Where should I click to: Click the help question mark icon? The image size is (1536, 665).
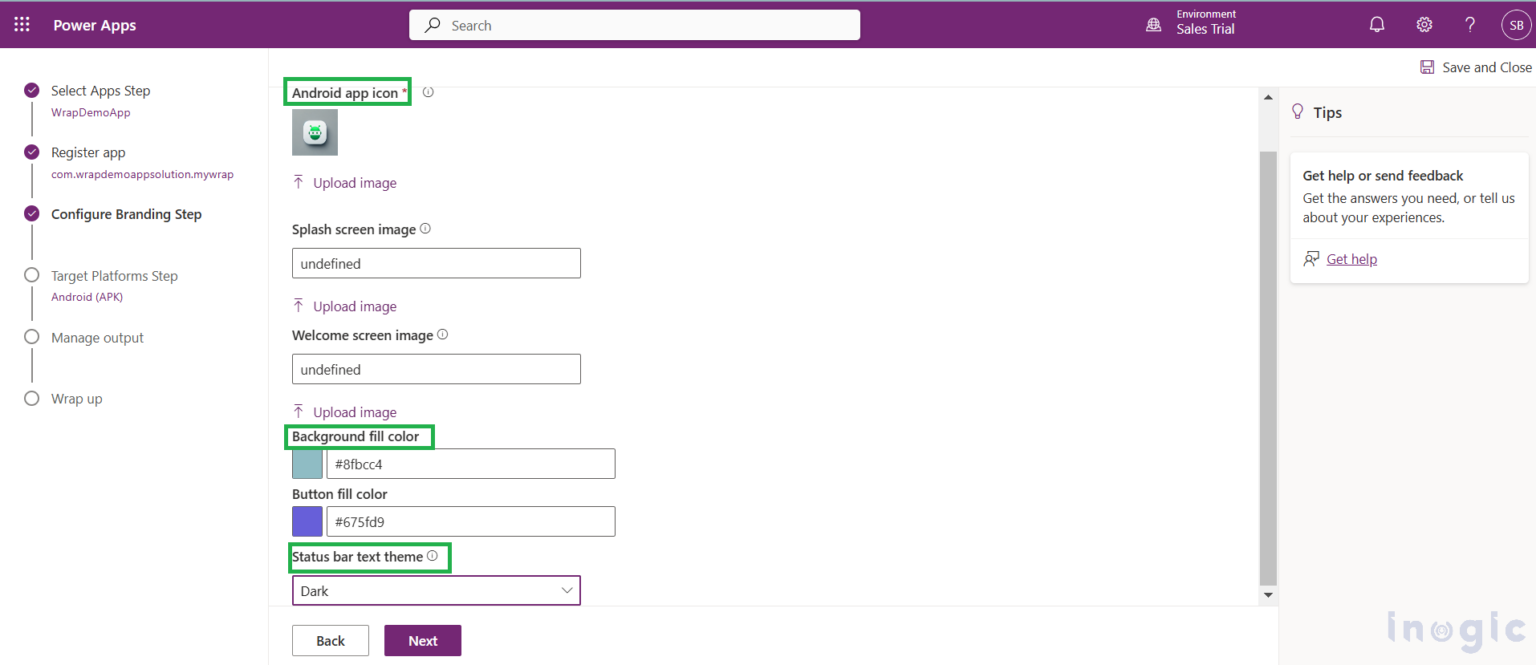1470,24
